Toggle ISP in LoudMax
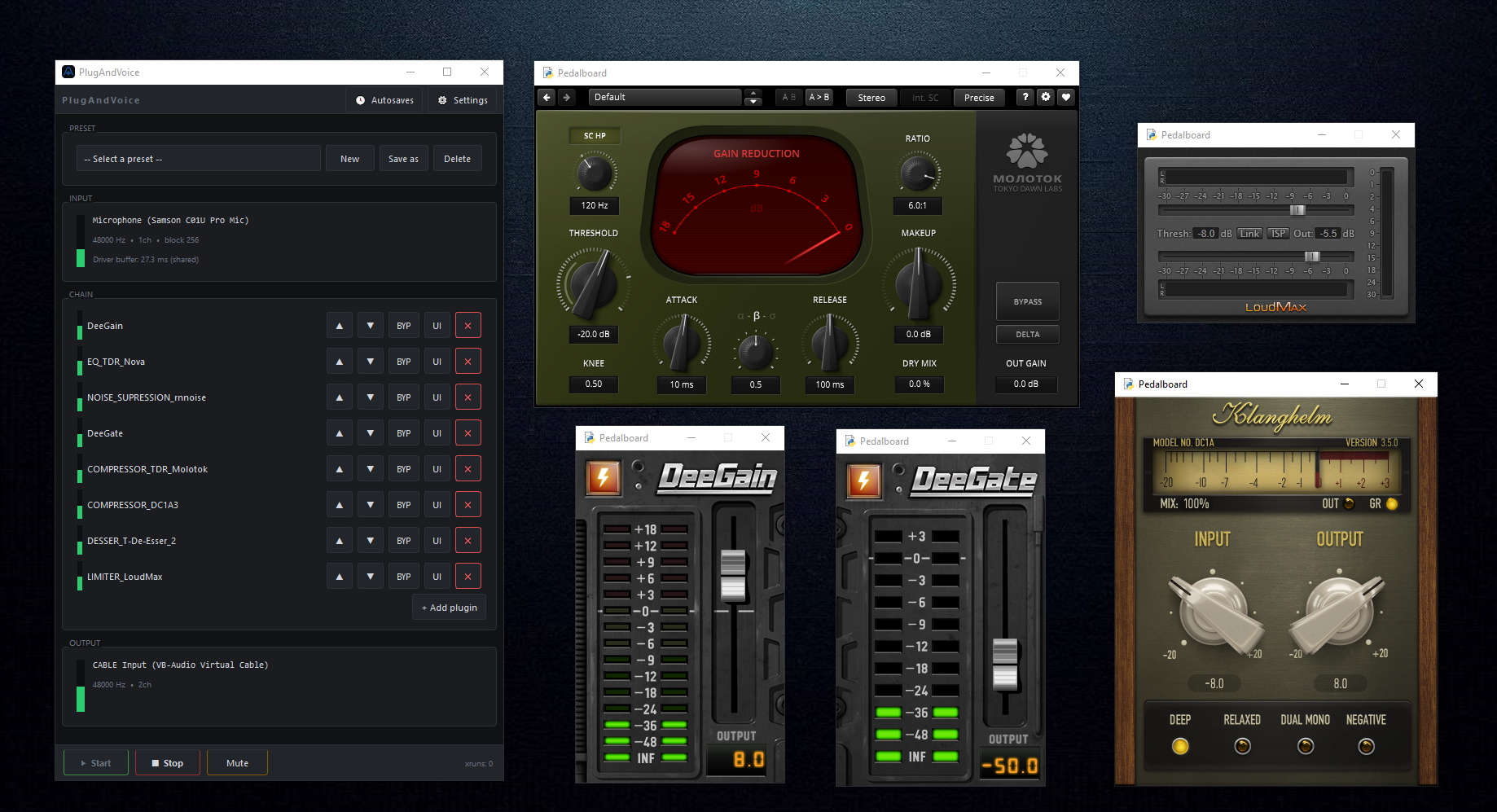 [x=1279, y=234]
